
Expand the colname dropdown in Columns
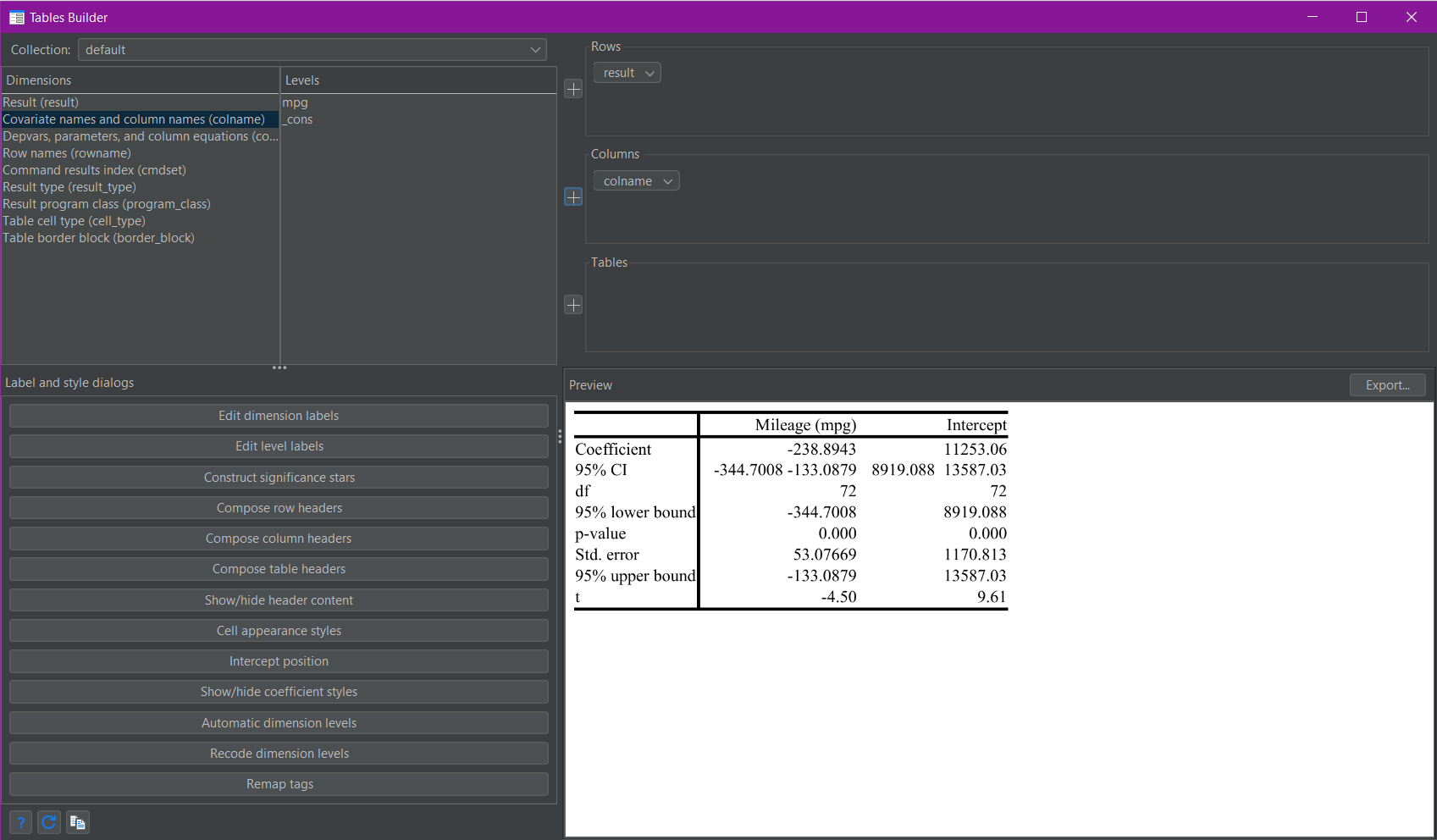pyautogui.click(x=637, y=181)
